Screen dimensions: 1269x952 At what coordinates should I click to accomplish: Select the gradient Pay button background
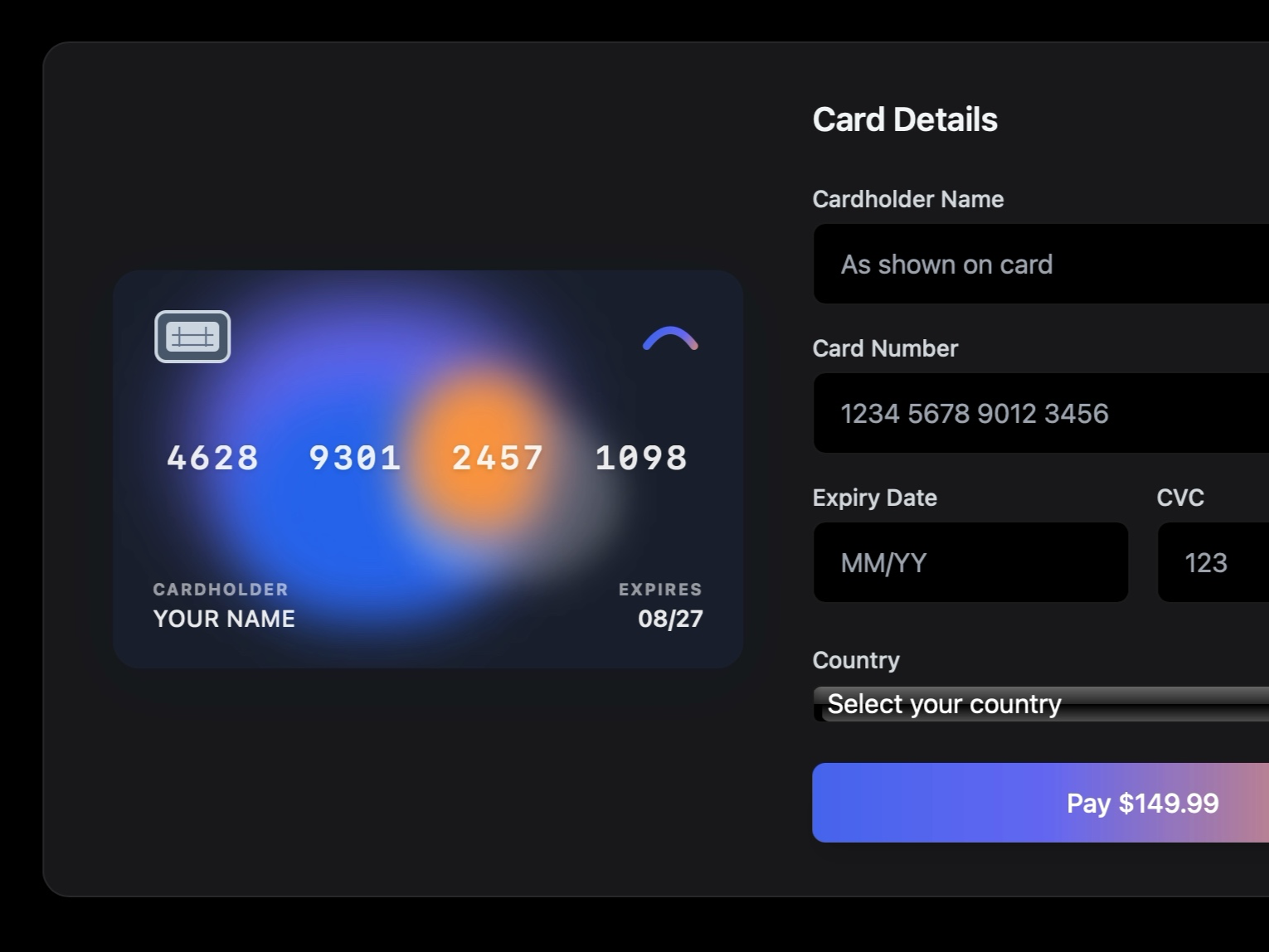(954, 802)
